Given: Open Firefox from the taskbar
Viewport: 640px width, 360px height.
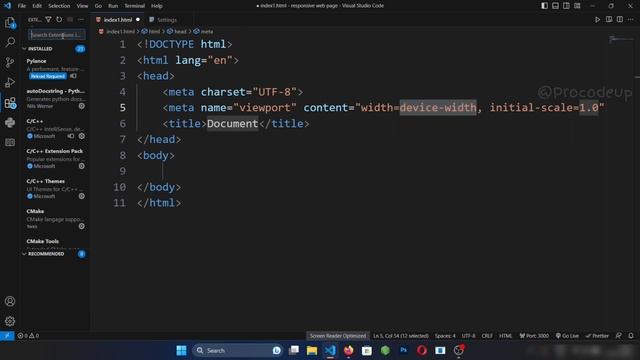Looking at the screenshot, I should (x=349, y=350).
